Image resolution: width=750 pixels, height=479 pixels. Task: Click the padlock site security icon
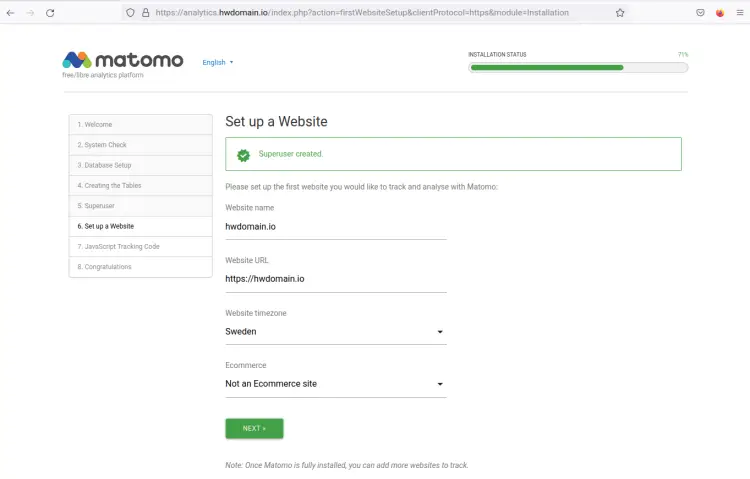(x=146, y=13)
